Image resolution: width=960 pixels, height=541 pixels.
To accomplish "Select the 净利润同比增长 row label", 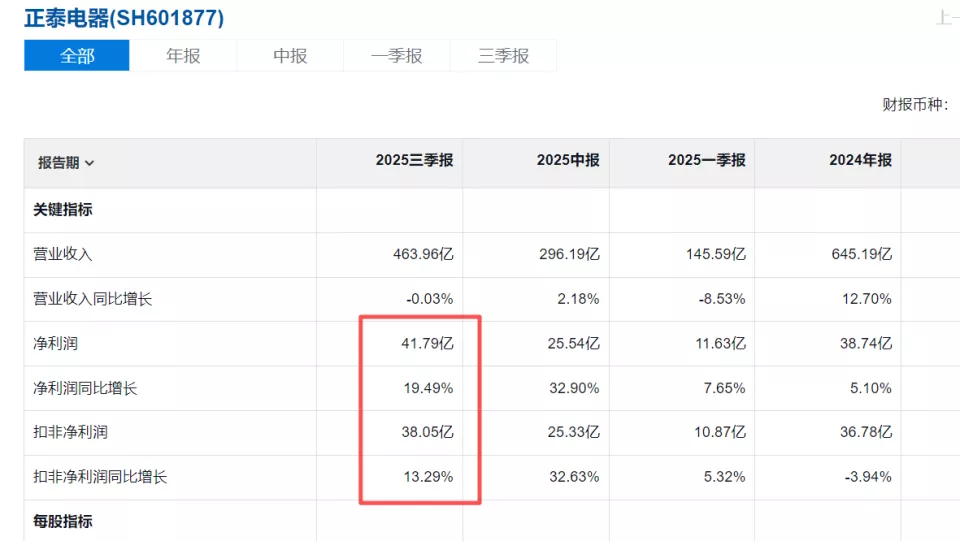I will (85, 388).
